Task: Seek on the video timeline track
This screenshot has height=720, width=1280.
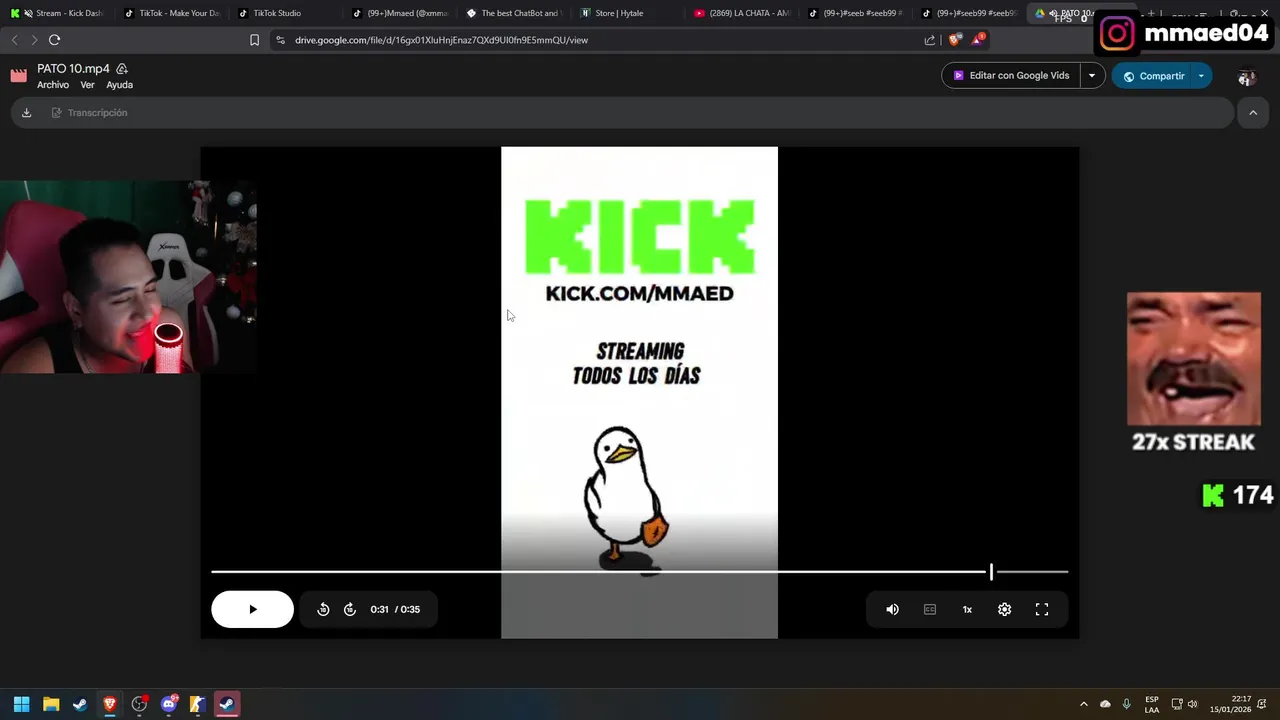Action: pyautogui.click(x=639, y=572)
